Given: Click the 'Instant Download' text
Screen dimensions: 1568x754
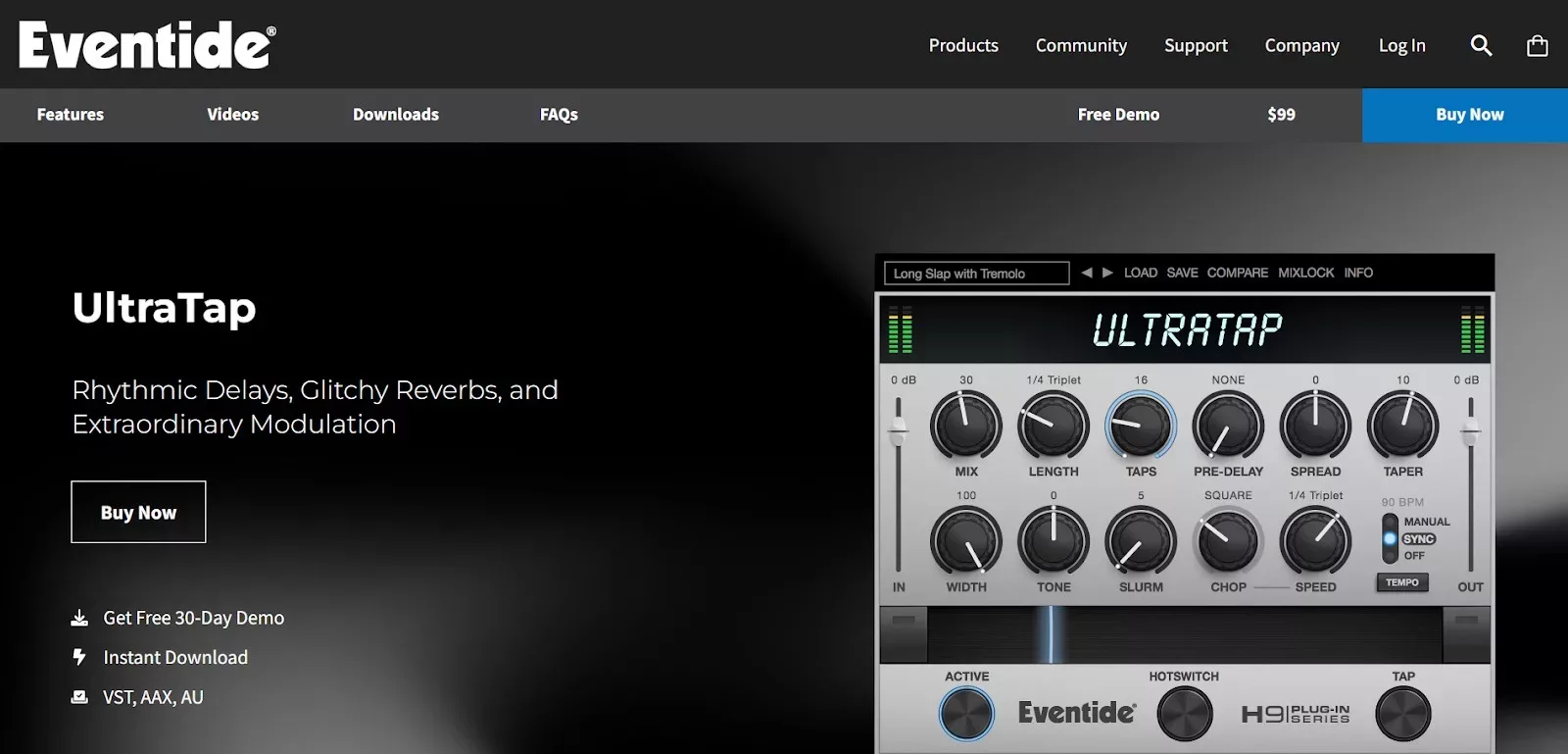Looking at the screenshot, I should pos(175,657).
